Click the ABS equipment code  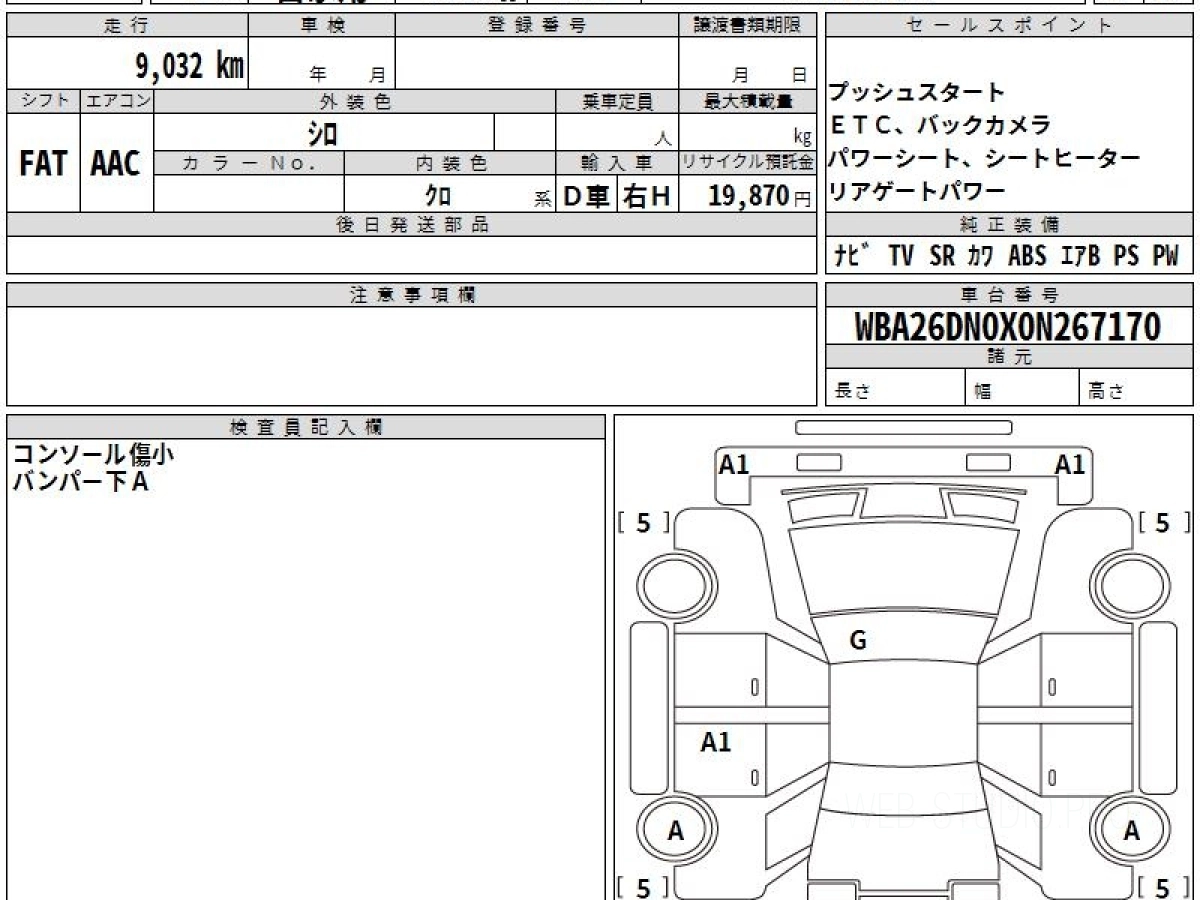pos(1027,256)
